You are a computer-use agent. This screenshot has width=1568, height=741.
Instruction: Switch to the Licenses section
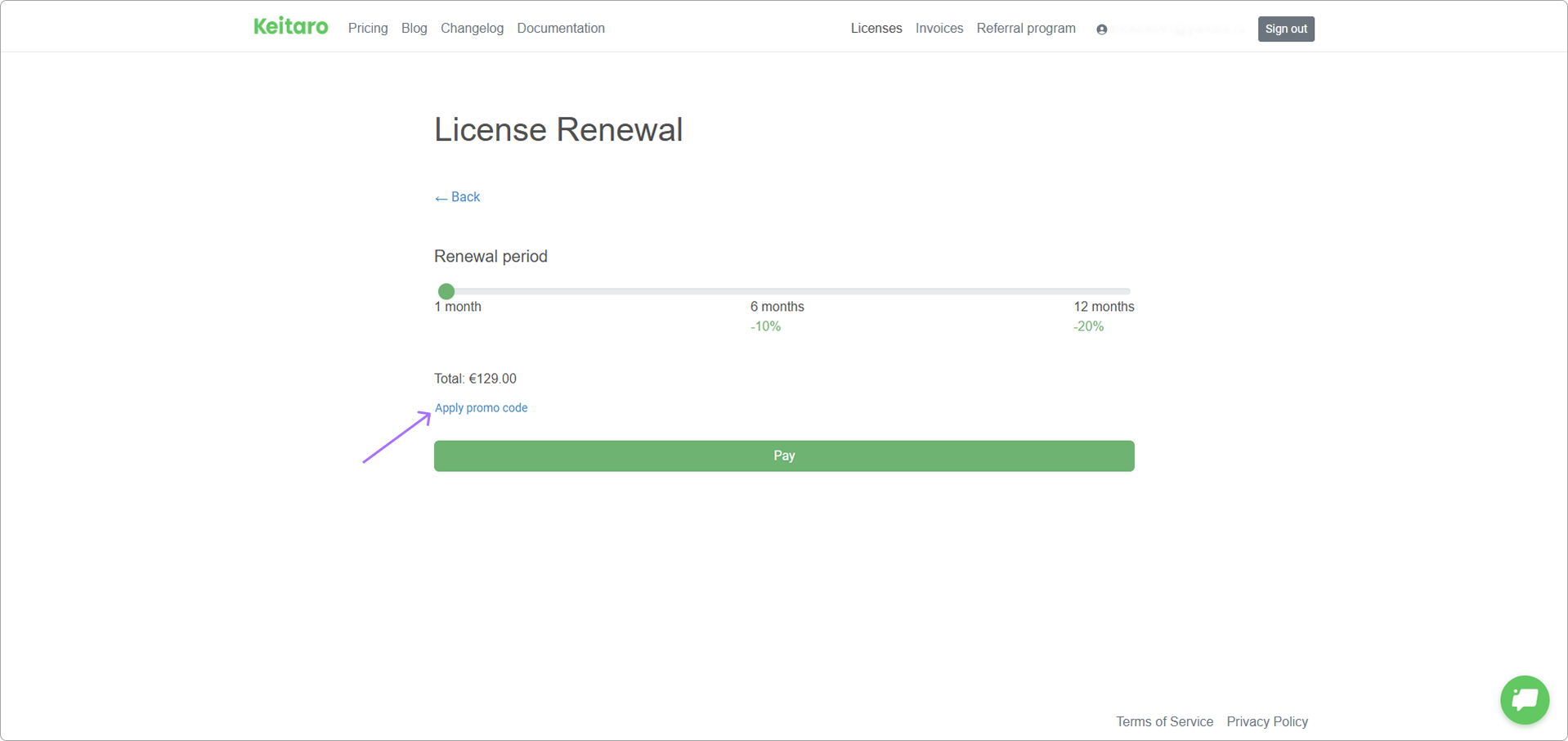pos(876,29)
